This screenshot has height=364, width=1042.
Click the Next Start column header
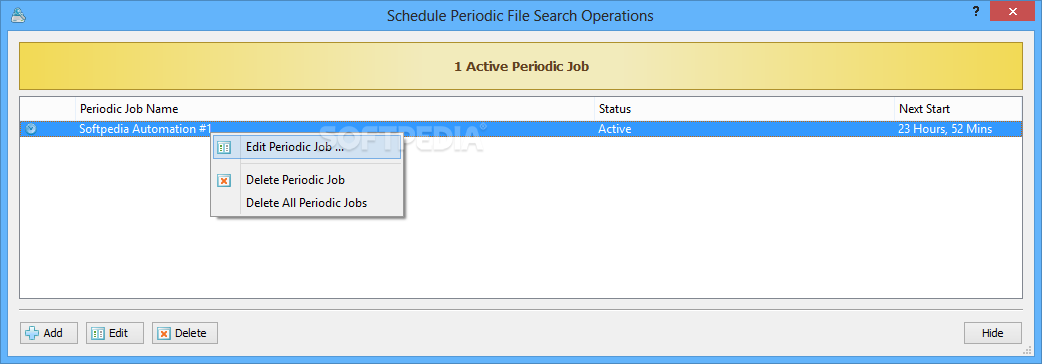coord(958,108)
